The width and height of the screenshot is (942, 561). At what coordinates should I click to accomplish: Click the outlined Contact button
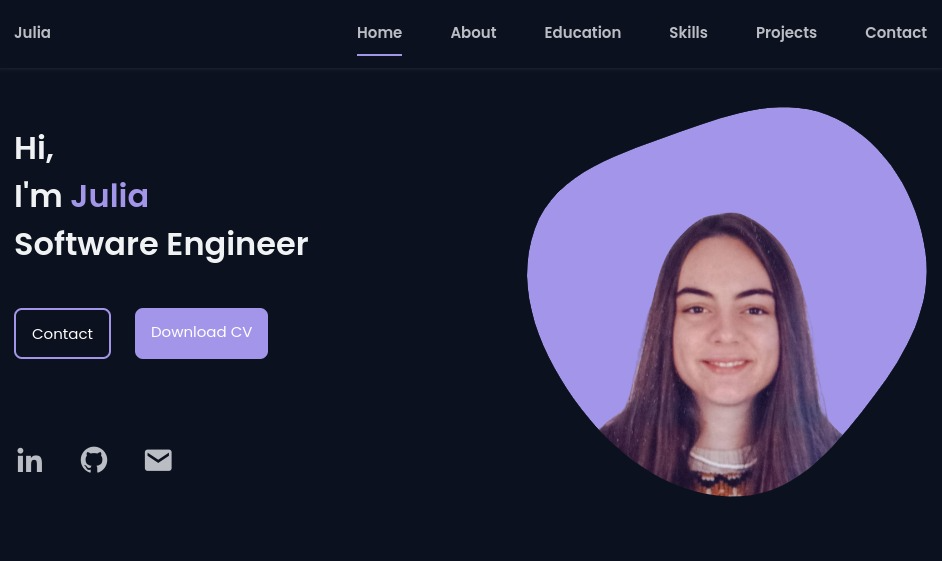62,333
